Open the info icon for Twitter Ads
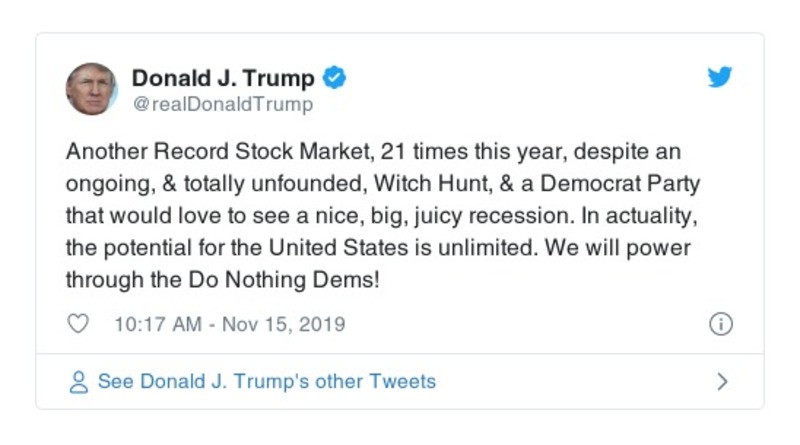Image resolution: width=800 pixels, height=445 pixels. pyautogui.click(x=720, y=324)
